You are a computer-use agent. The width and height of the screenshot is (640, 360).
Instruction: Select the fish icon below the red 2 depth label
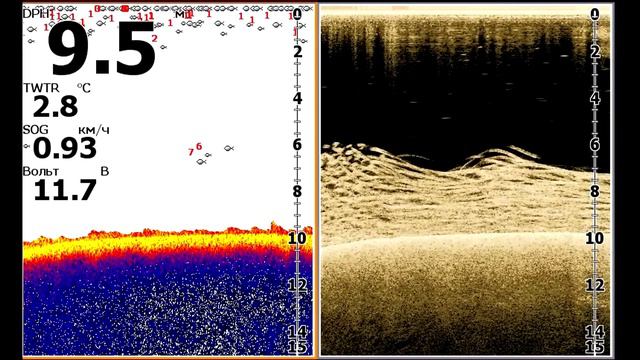pyautogui.click(x=163, y=47)
